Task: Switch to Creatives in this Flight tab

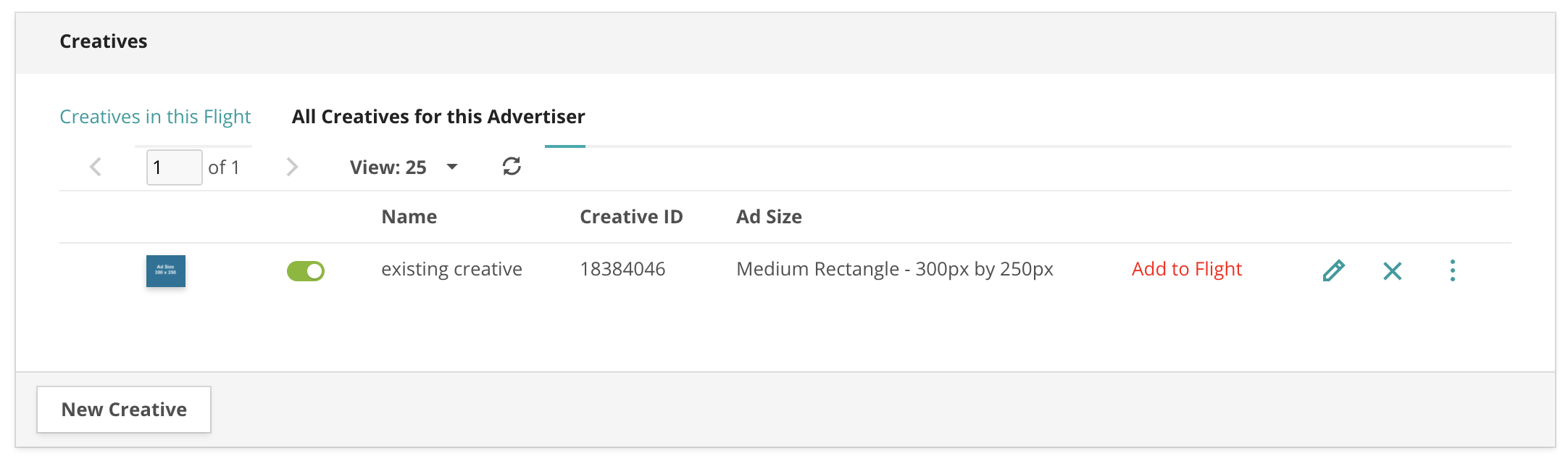Action: point(155,117)
